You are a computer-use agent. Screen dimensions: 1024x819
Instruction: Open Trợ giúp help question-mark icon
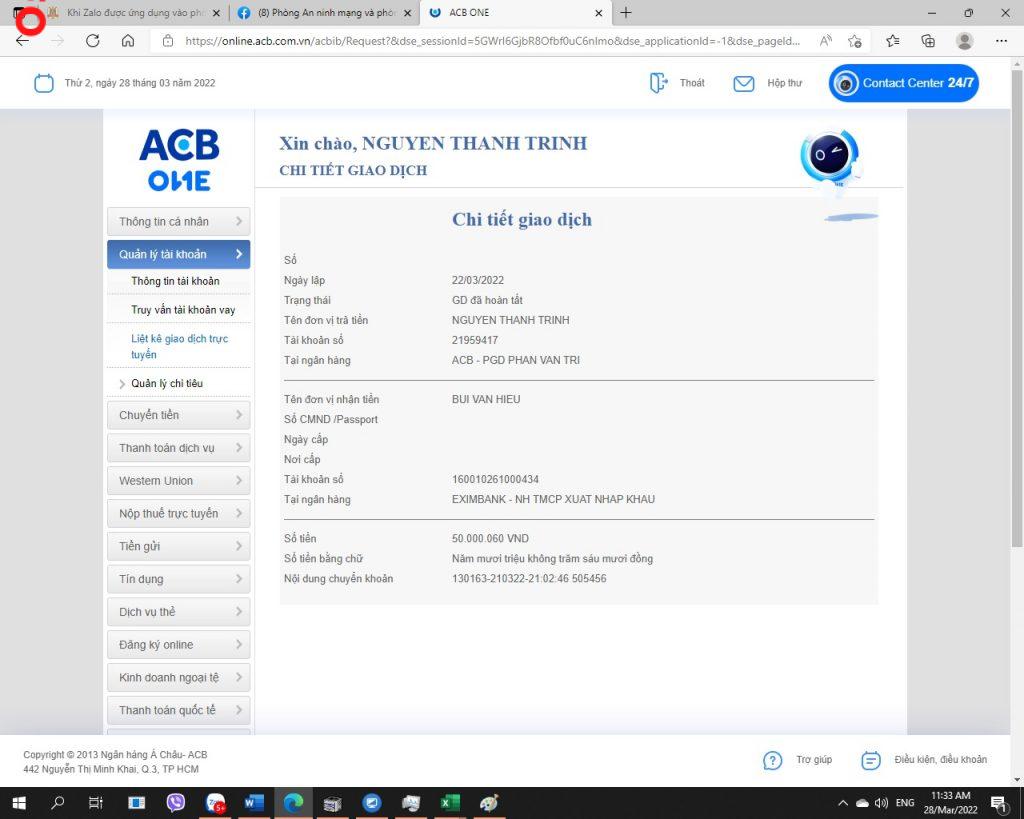772,760
